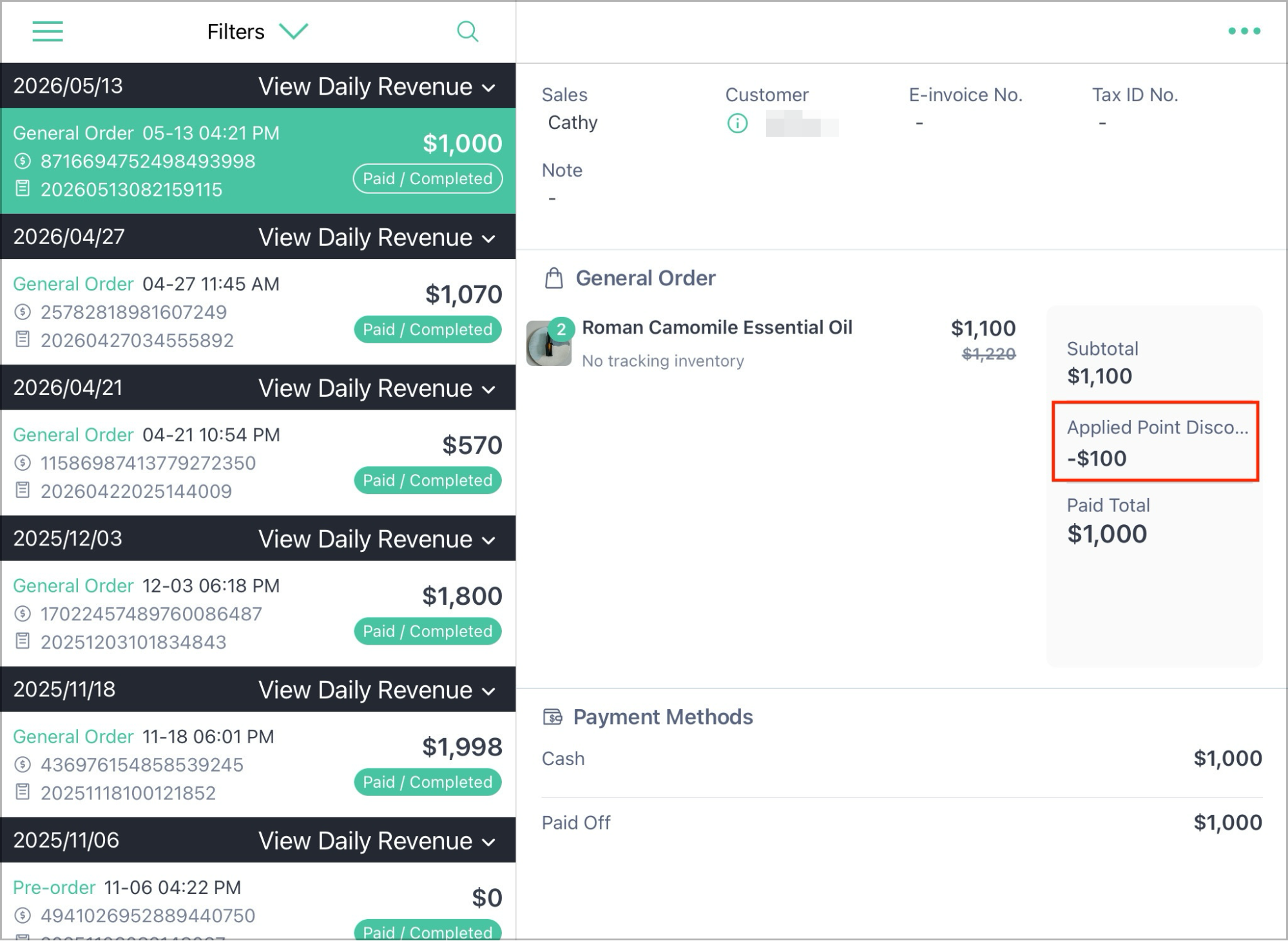Click the Note field
Image resolution: width=1288 pixels, height=941 pixels.
tap(562, 184)
